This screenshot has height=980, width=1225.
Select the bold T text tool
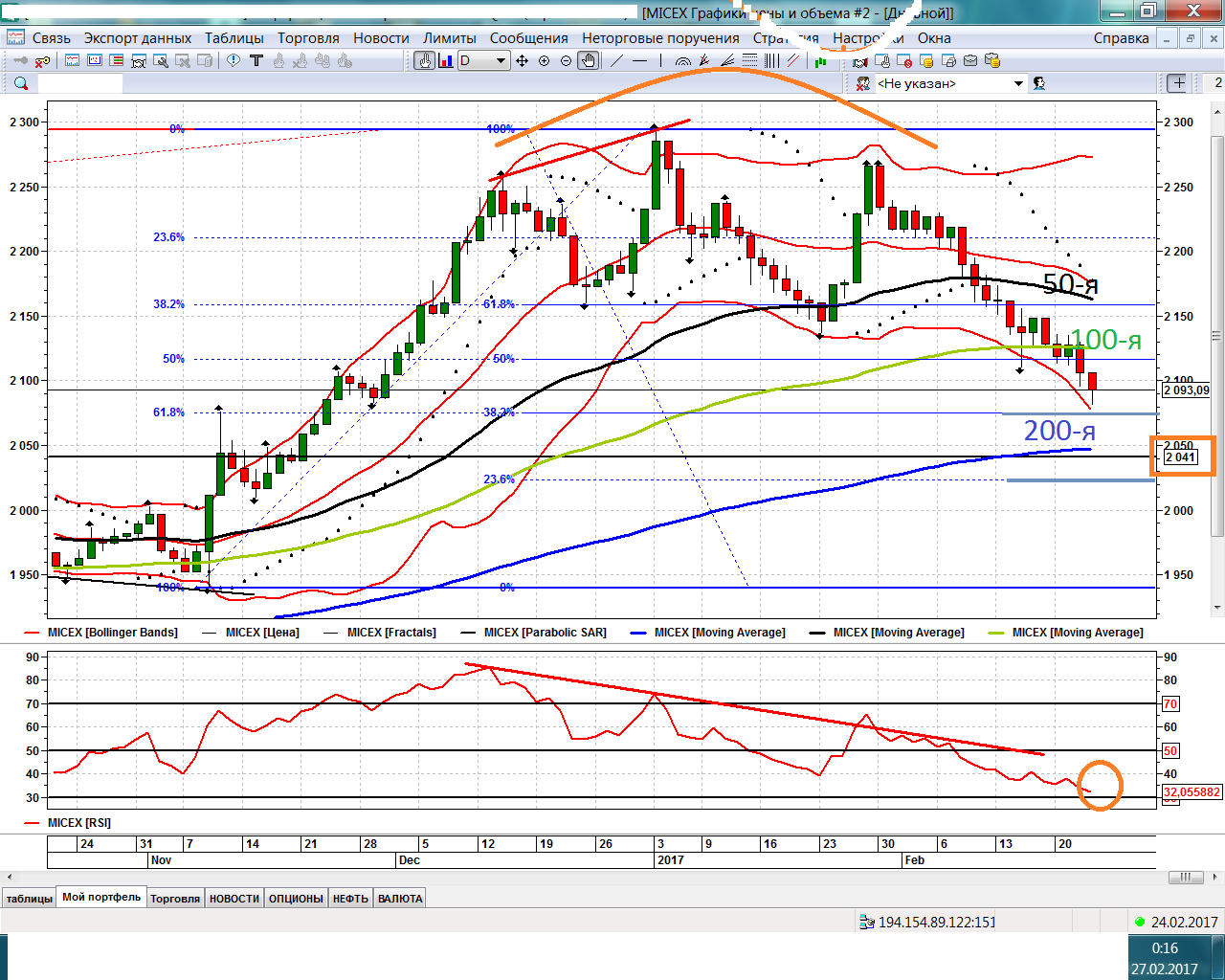256,60
